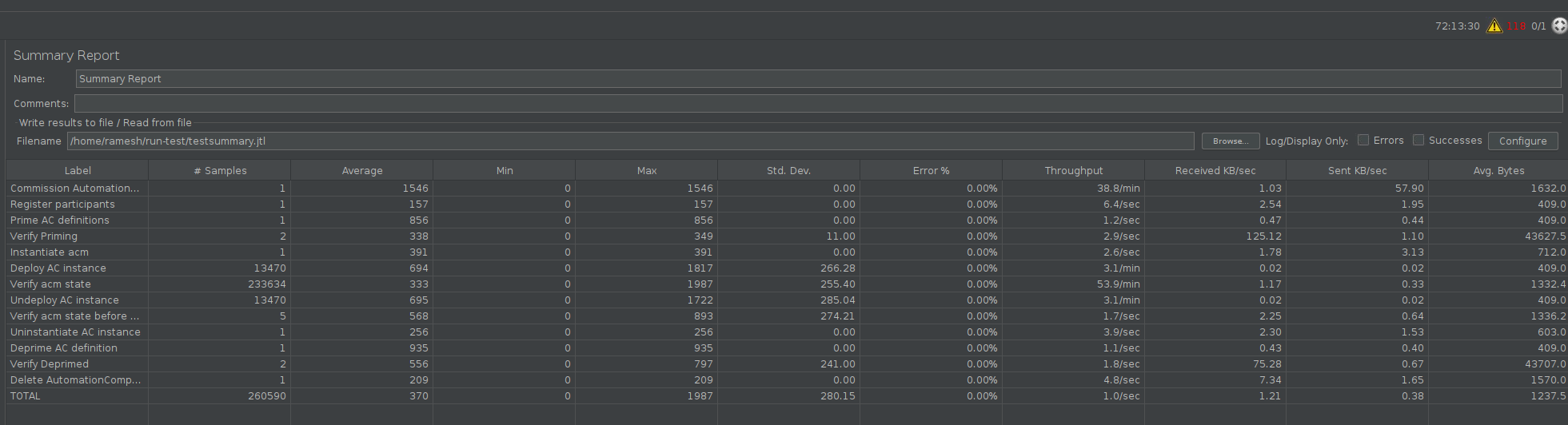The width and height of the screenshot is (1568, 425).
Task: Click samples value 233634
Action: click(x=266, y=284)
